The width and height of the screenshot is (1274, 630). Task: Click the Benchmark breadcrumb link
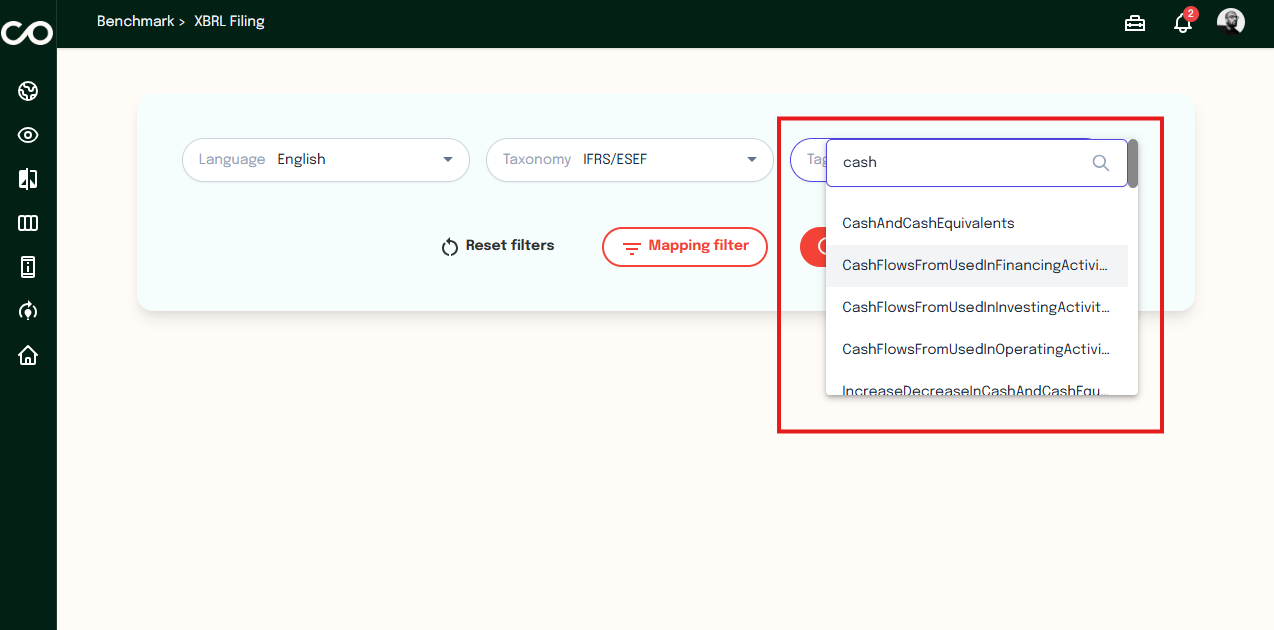[135, 21]
